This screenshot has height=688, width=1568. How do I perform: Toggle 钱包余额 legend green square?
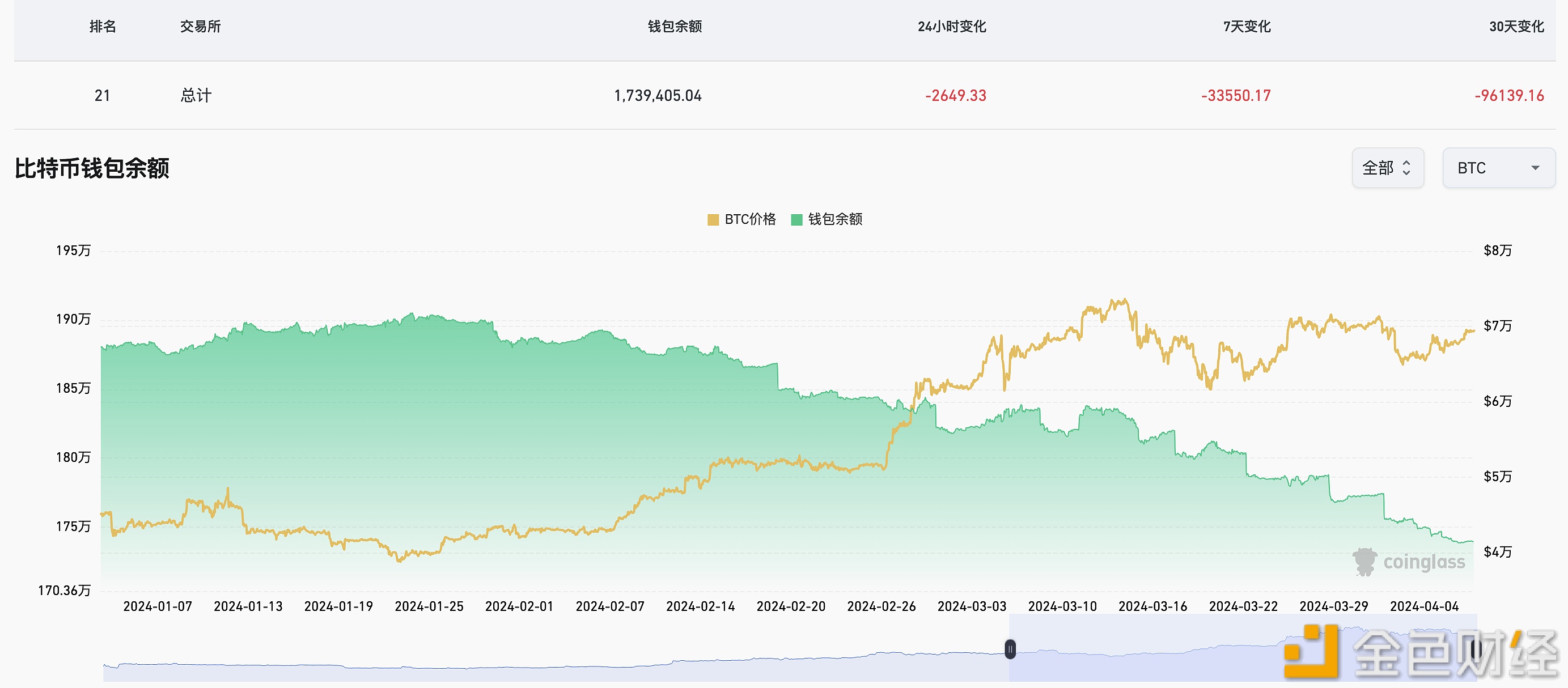tap(796, 219)
